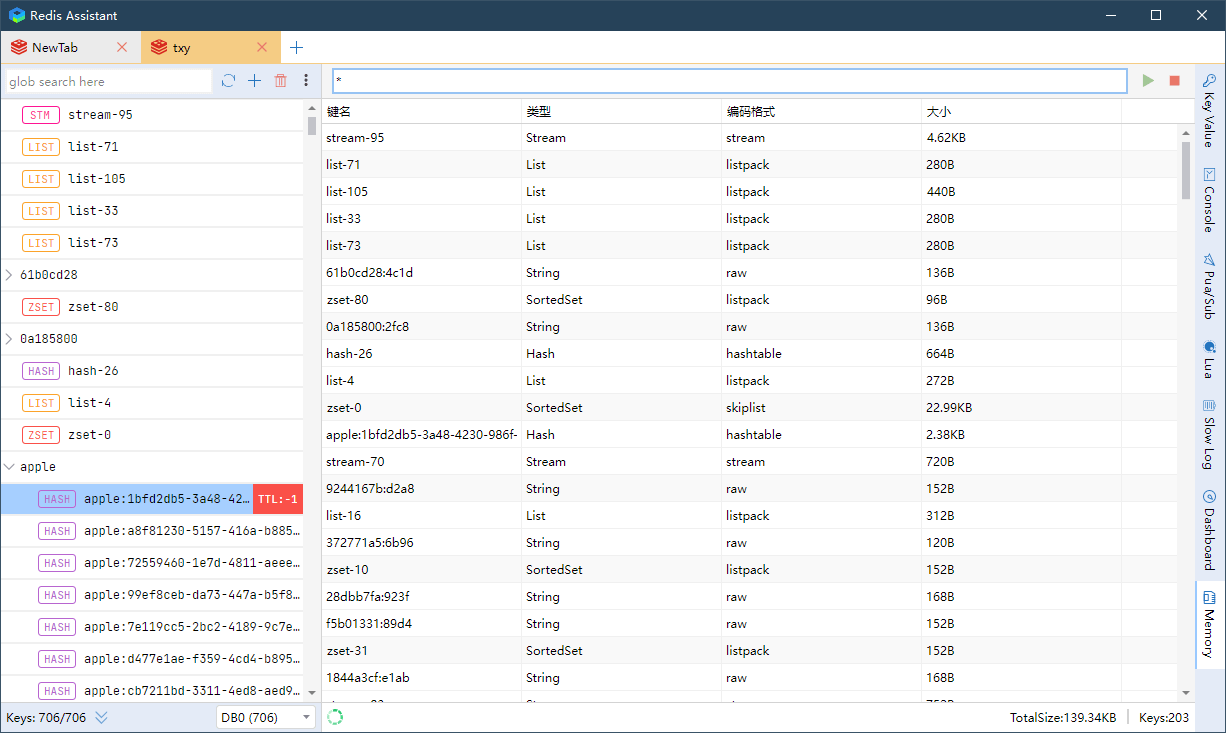Screen dimensions: 1226x733
Task: Load more keys with double-chevron icon
Action: pyautogui.click(x=101, y=717)
